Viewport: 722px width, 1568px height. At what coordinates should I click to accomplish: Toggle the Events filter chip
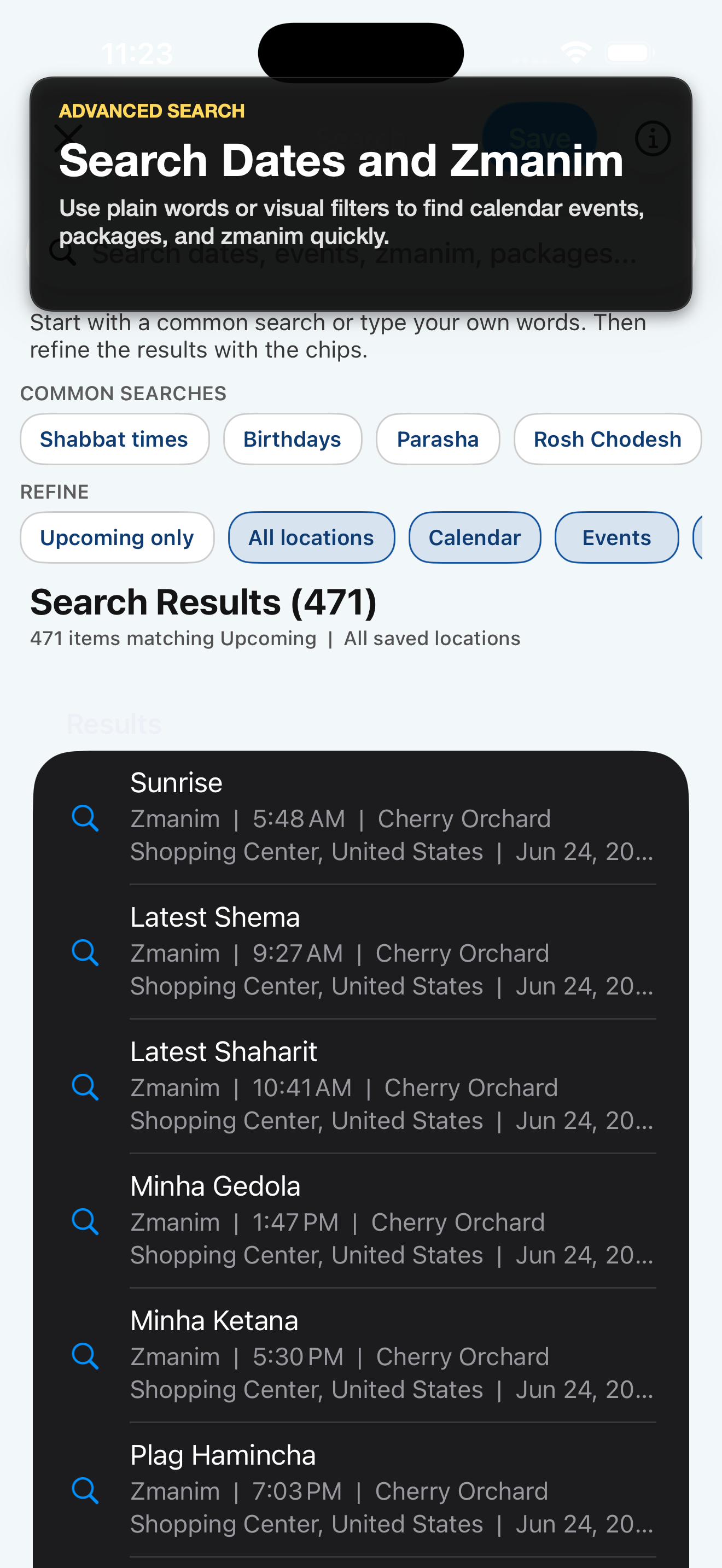point(616,537)
